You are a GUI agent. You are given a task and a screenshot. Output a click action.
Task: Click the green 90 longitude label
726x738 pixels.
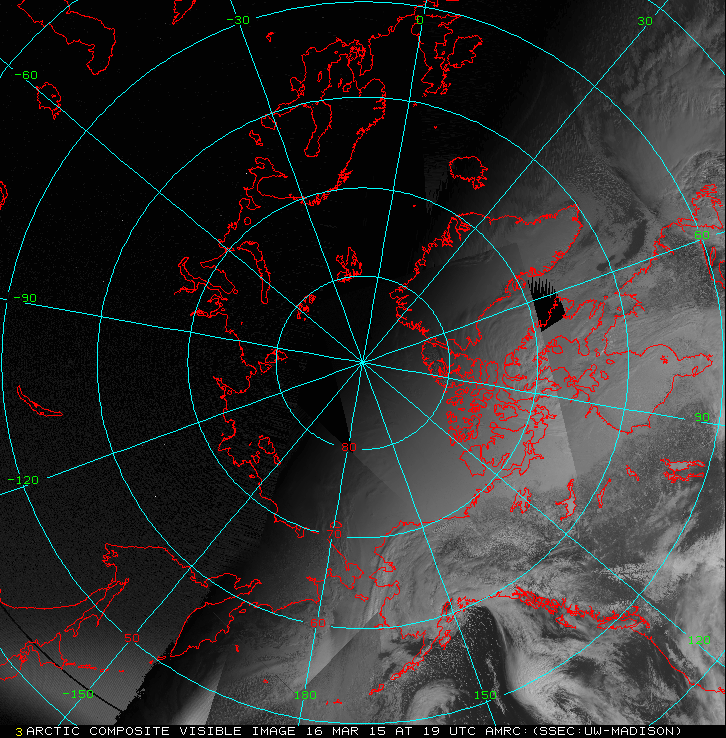pyautogui.click(x=702, y=417)
